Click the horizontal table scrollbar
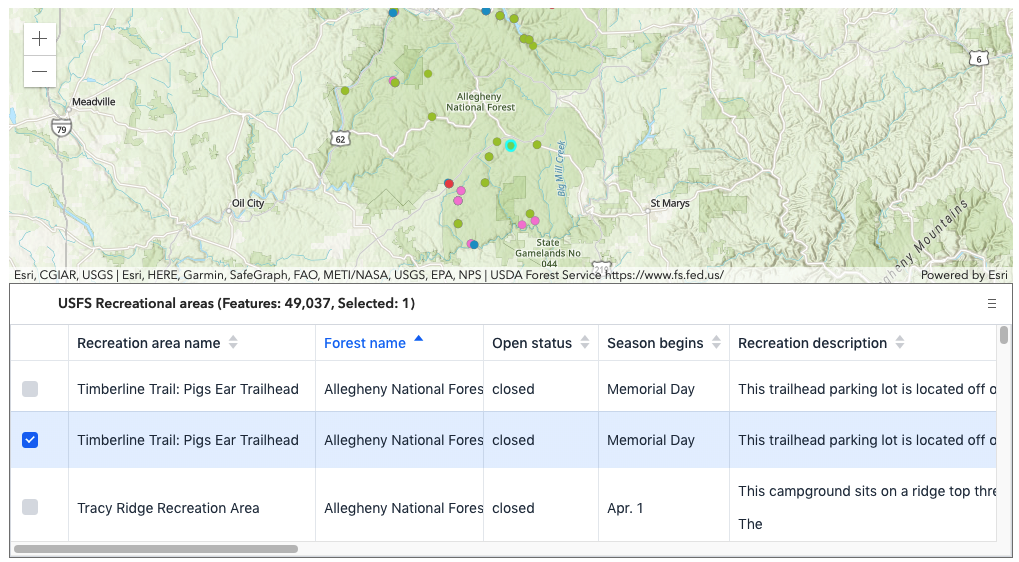This screenshot has height=562, width=1019. (x=156, y=548)
